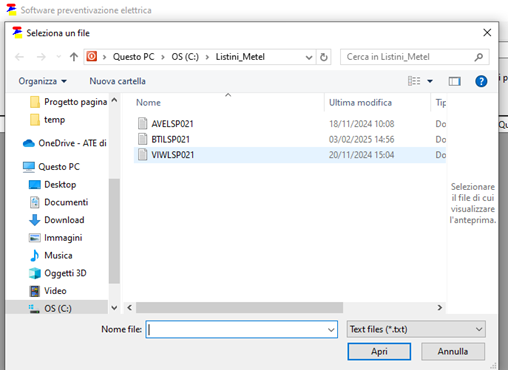This screenshot has height=370, width=508.
Task: Create a folder with 'Nuova cartella'
Action: pos(117,81)
